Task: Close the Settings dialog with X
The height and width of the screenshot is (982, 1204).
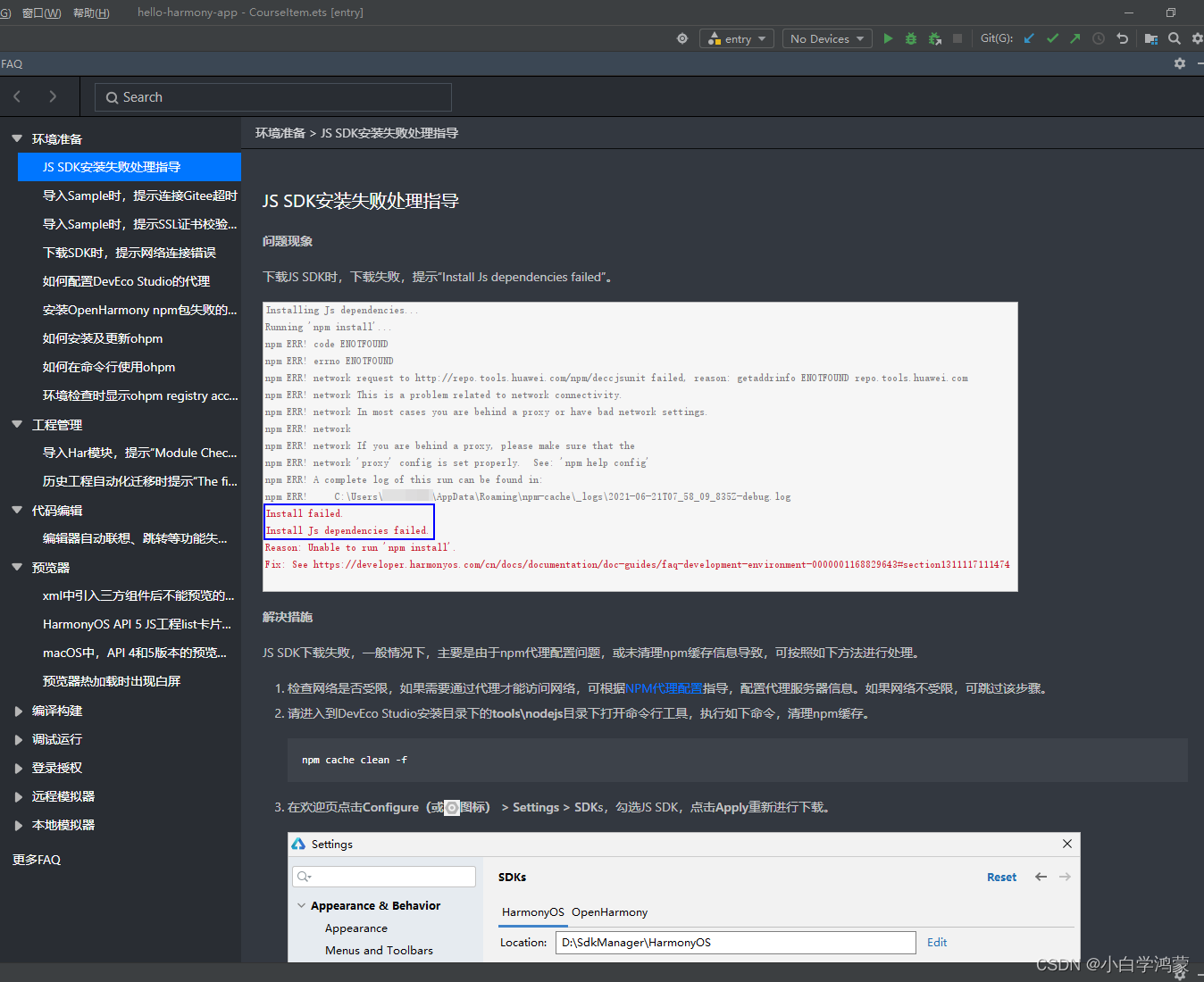Action: point(1067,844)
